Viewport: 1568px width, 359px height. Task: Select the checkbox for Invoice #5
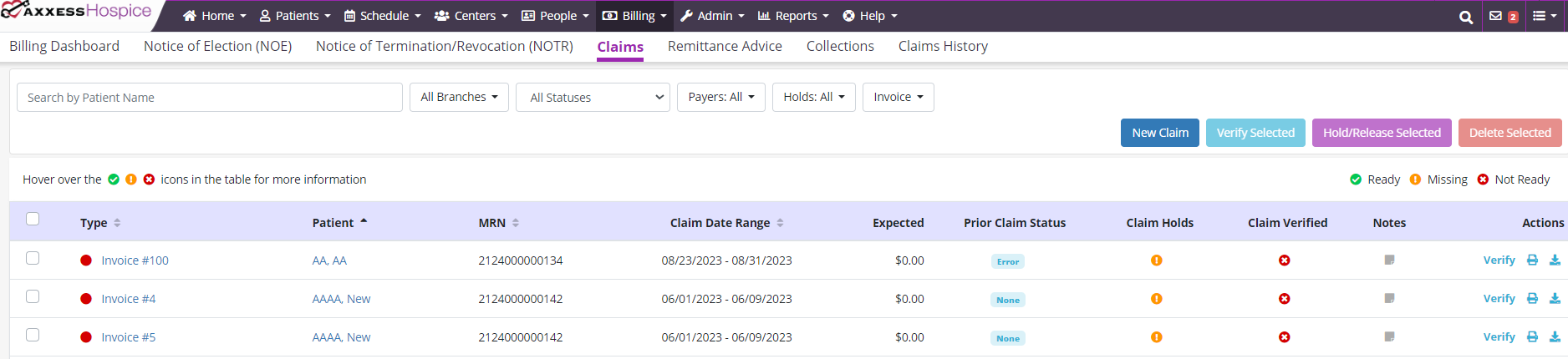[33, 335]
